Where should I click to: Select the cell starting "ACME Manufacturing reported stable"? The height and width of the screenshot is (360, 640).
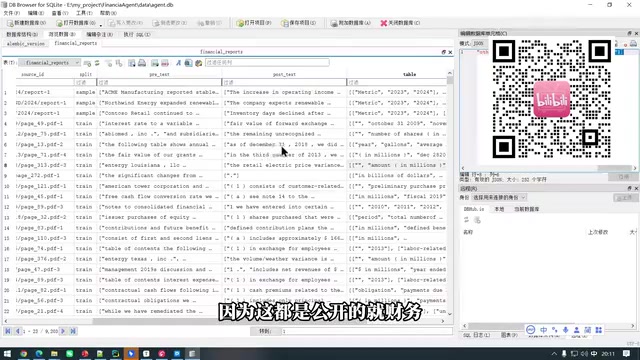[x=159, y=92]
